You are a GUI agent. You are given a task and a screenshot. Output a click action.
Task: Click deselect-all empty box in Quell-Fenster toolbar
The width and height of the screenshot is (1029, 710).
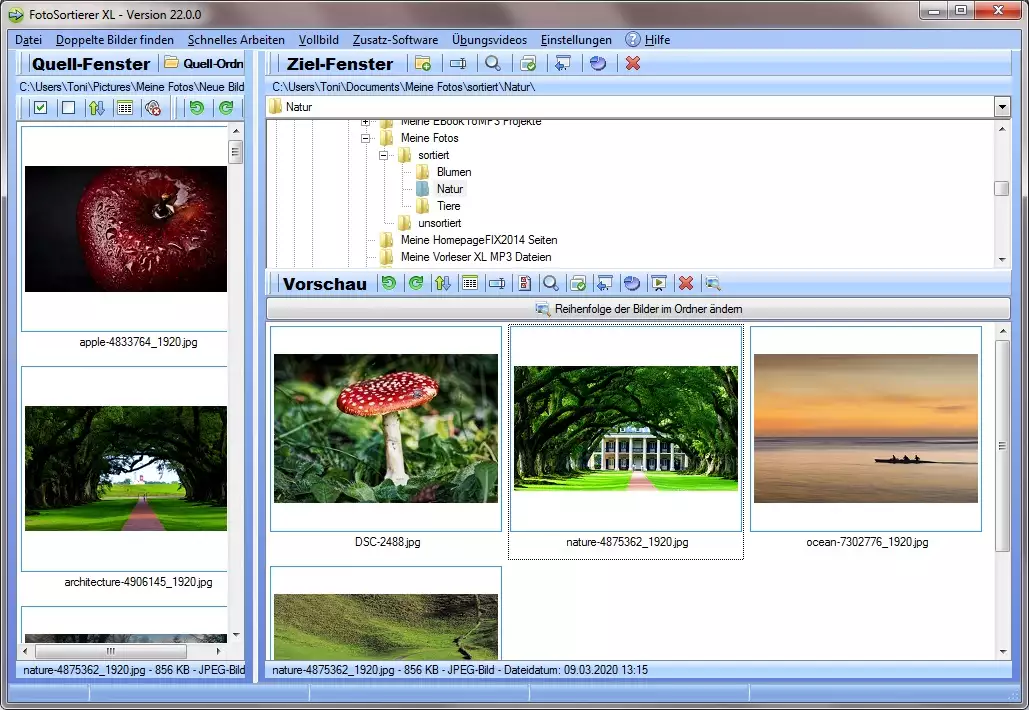(68, 108)
